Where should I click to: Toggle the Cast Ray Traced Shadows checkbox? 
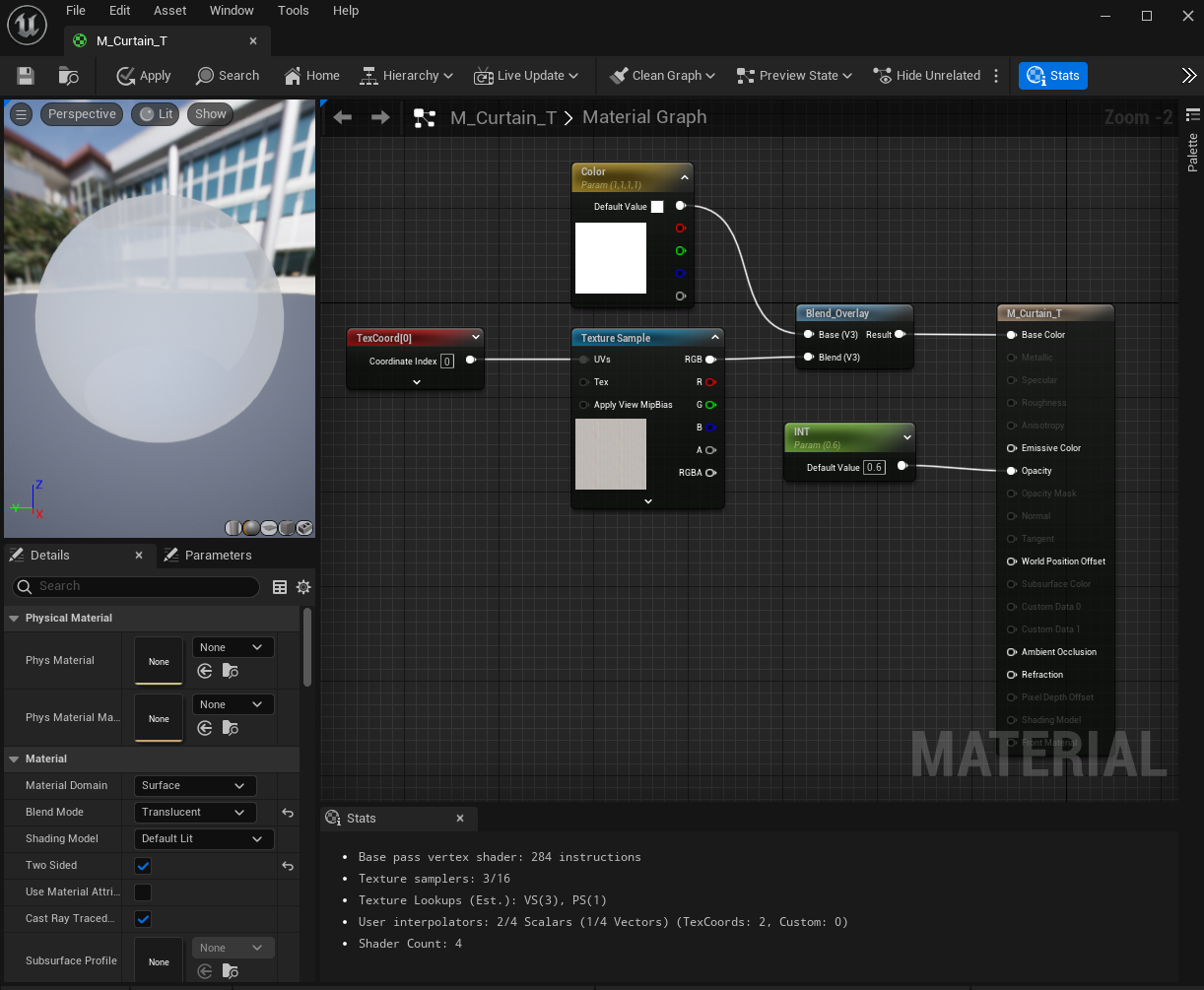click(x=143, y=919)
